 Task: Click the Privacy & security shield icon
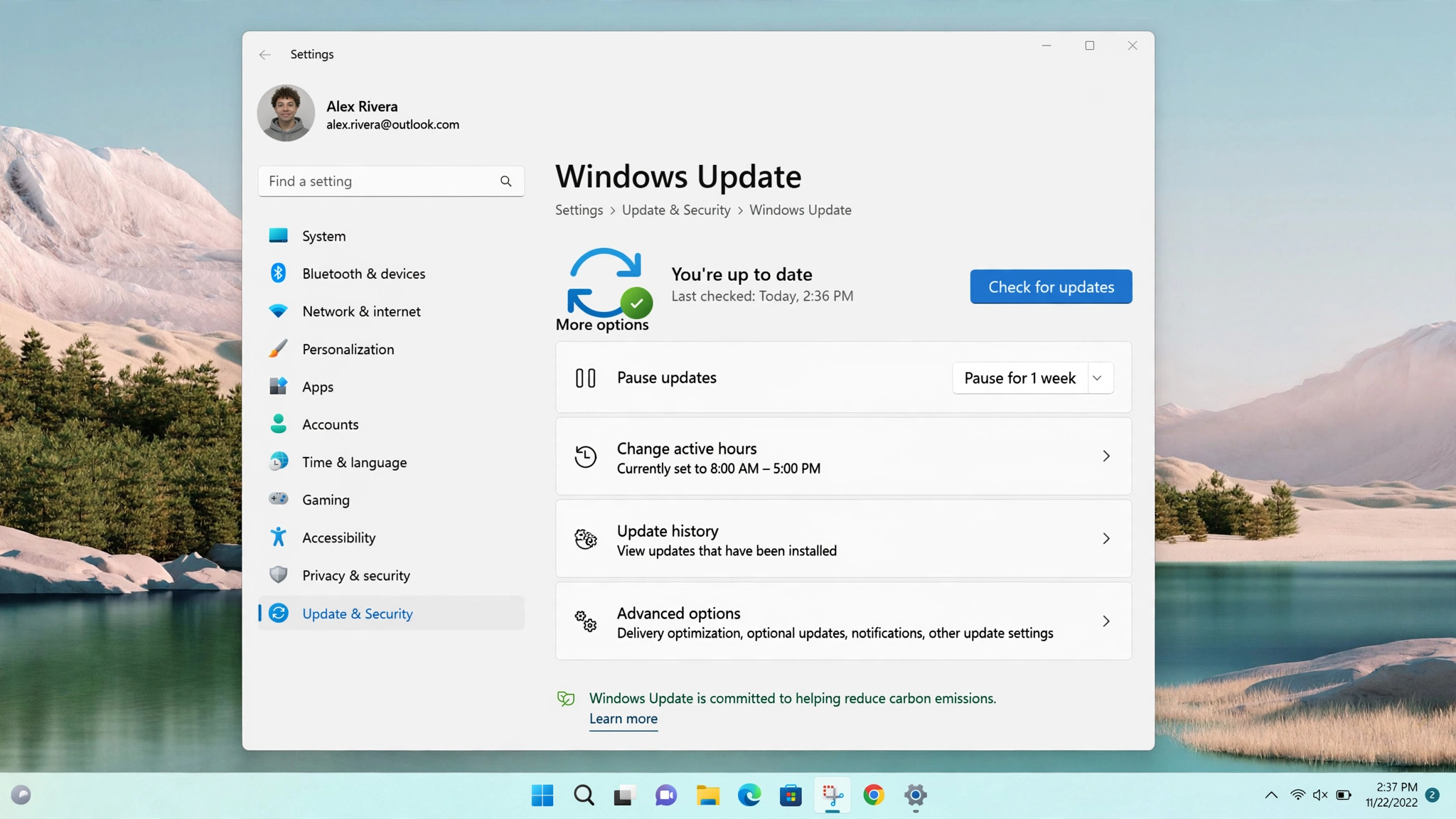coord(279,574)
